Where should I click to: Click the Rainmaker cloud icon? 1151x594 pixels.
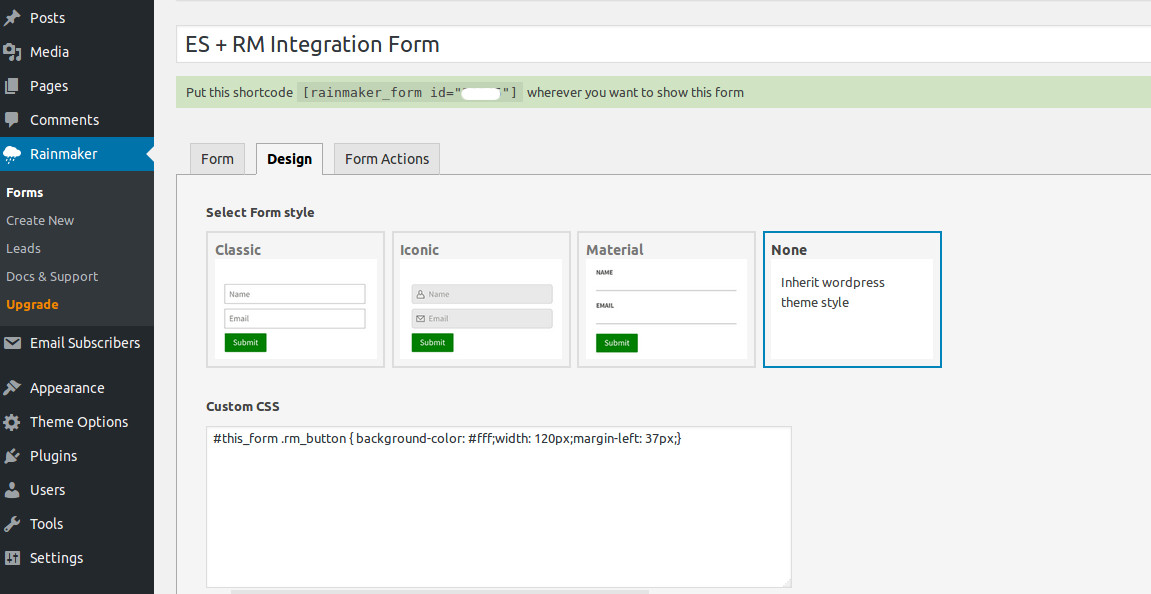pyautogui.click(x=12, y=154)
